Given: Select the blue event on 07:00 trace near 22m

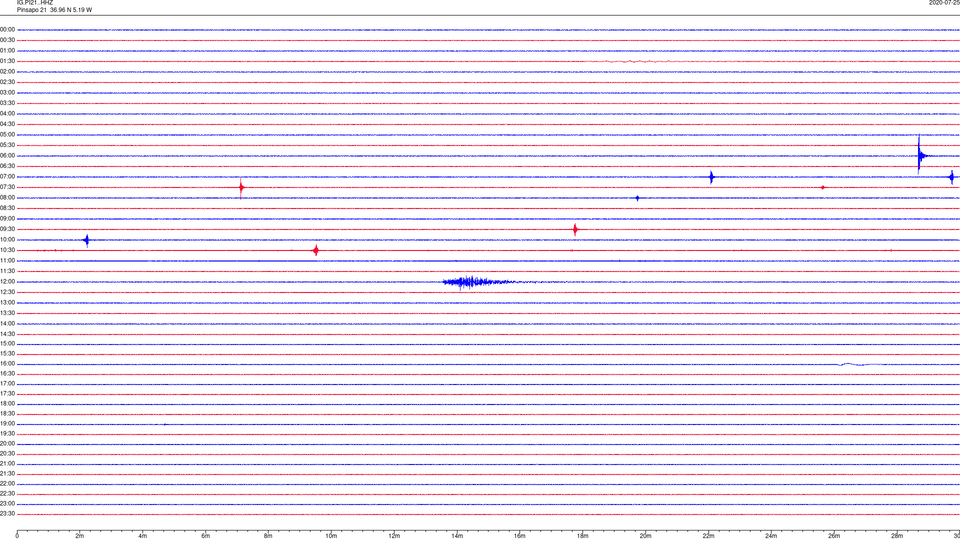Looking at the screenshot, I should click(x=711, y=177).
